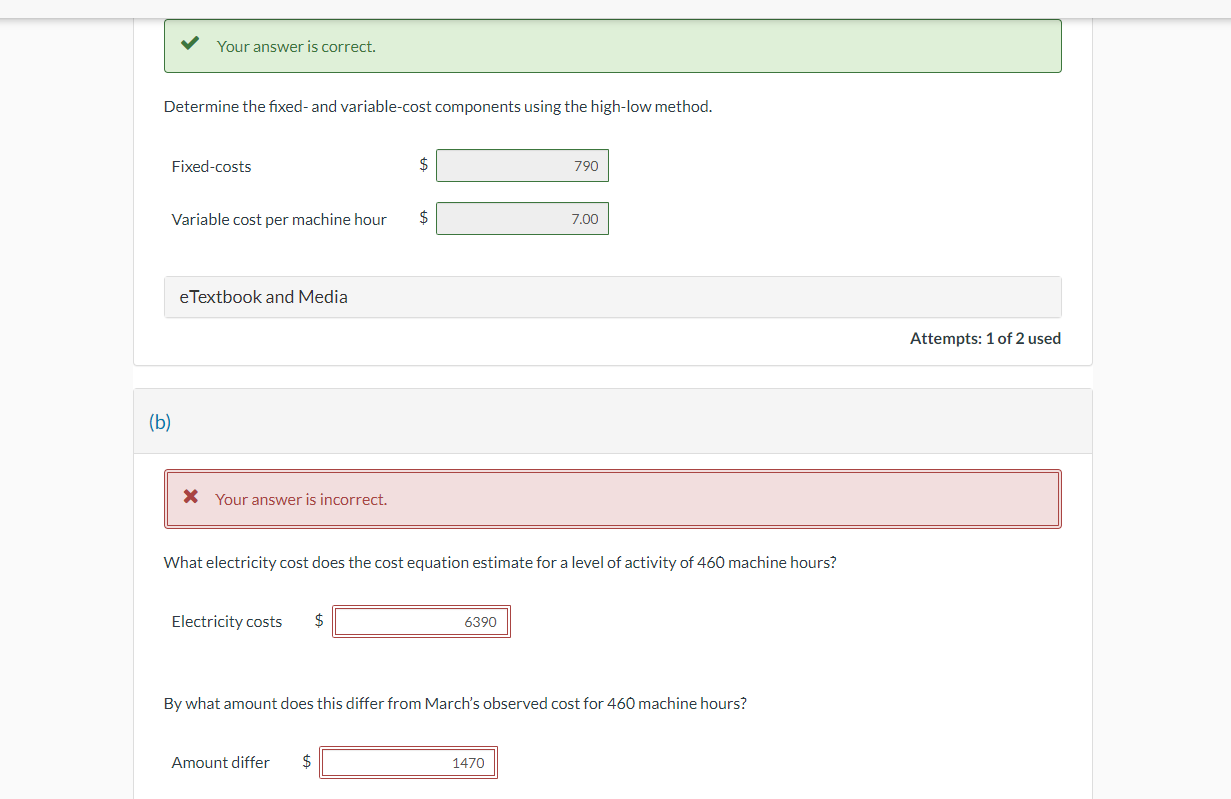Click the eTextbook and Media label text
This screenshot has height=799, width=1231.
tap(263, 297)
